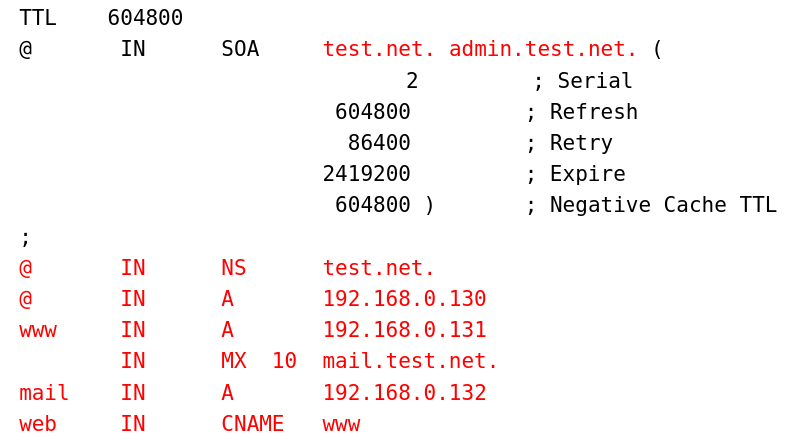Click the Expire value 2419200

pos(366,174)
